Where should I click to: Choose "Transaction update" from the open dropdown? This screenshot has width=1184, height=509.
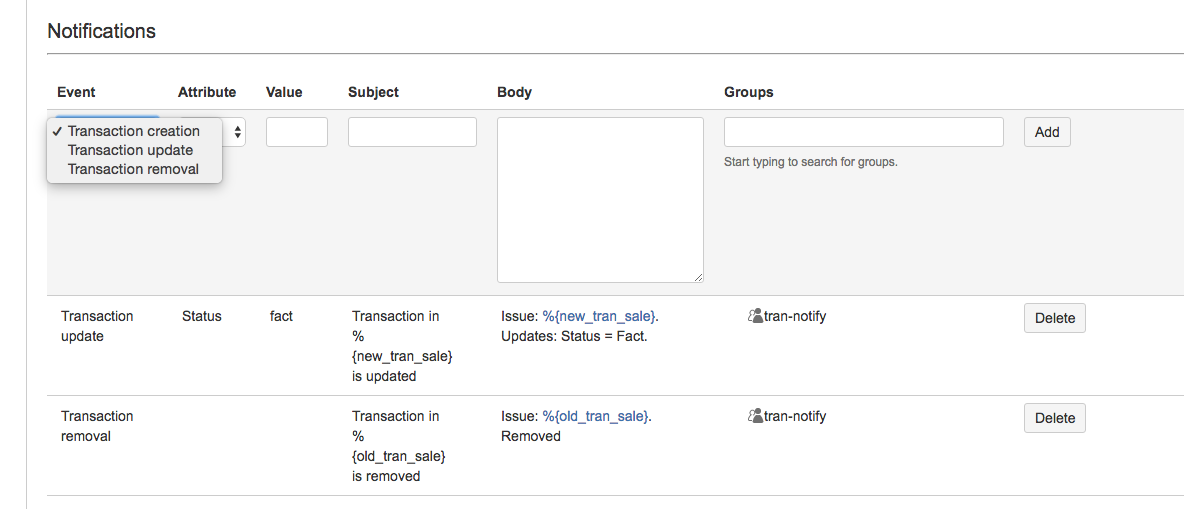click(130, 150)
